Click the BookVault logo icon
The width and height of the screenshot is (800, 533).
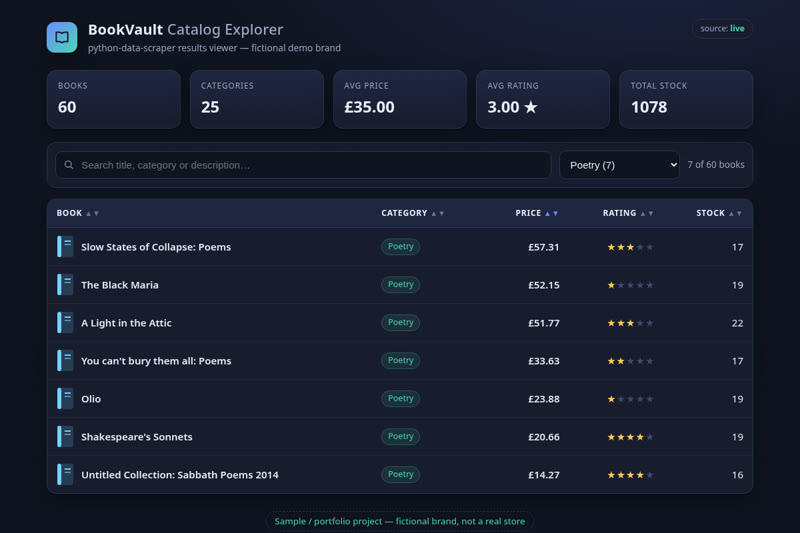pyautogui.click(x=62, y=37)
